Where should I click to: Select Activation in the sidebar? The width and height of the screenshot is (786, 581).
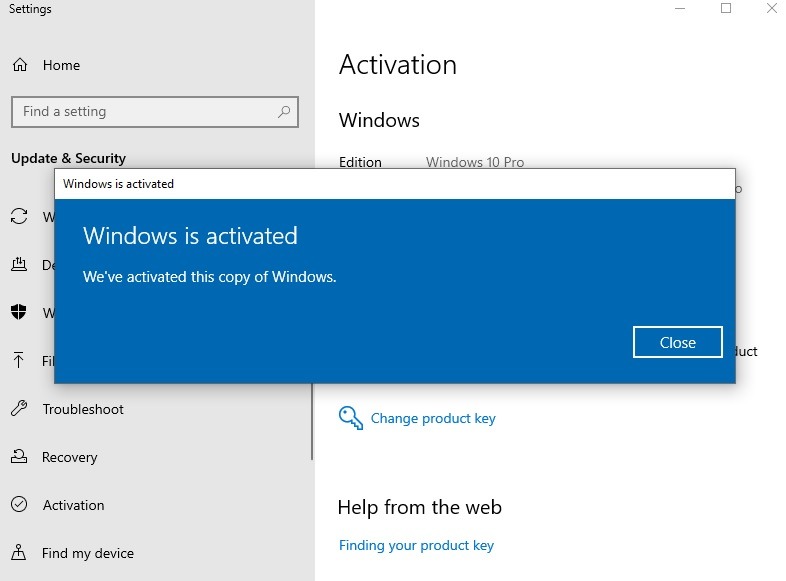[74, 505]
